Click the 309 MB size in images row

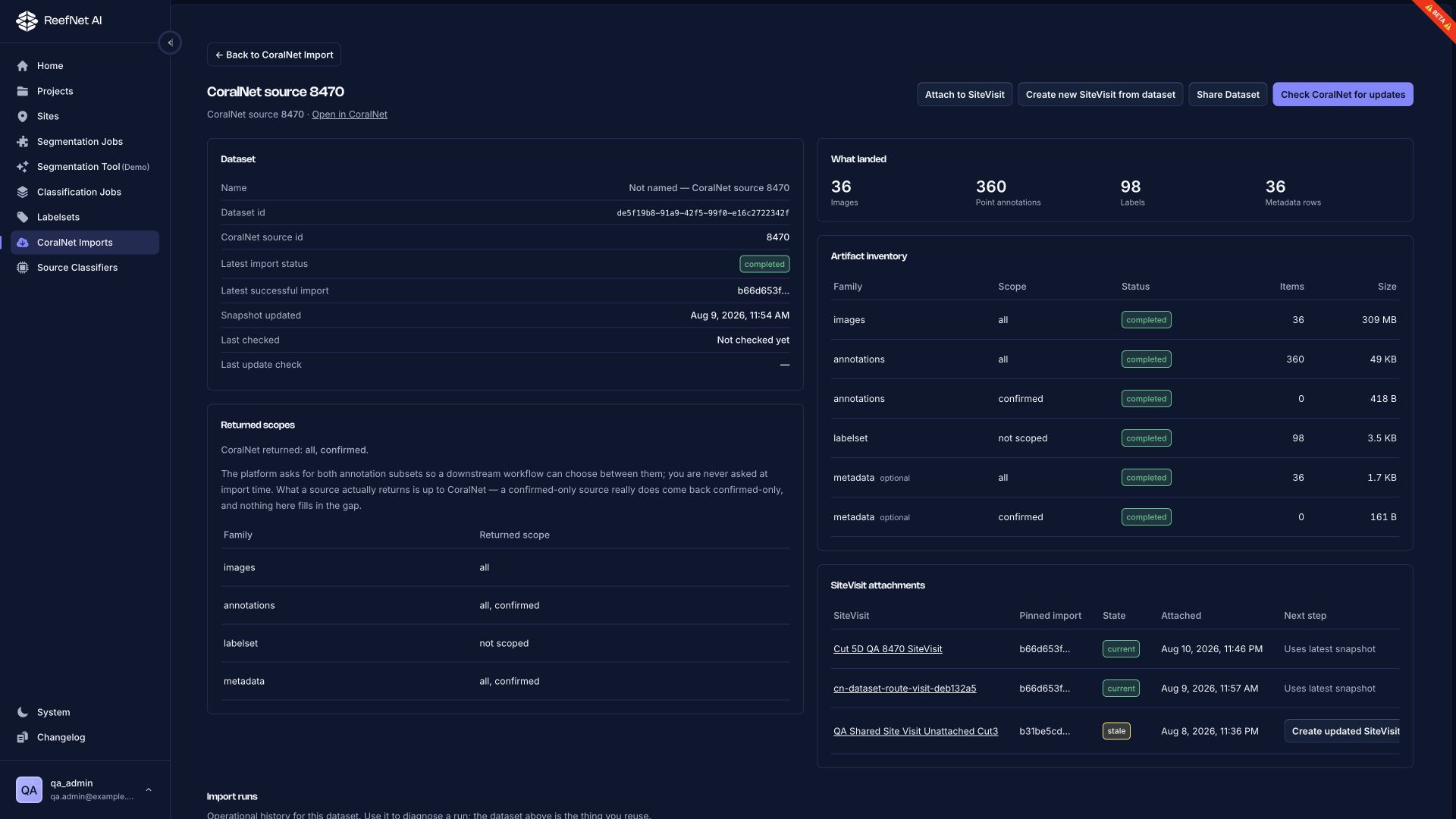coord(1379,320)
